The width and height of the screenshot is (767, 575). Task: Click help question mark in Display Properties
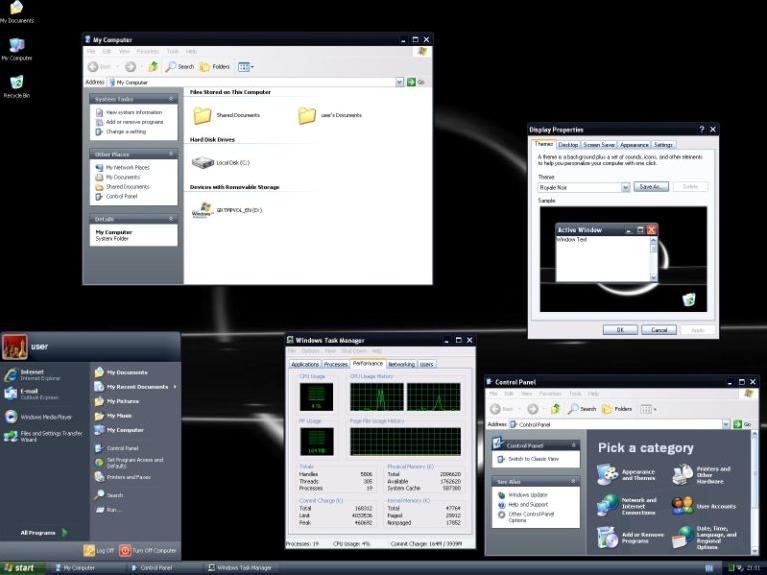point(701,129)
